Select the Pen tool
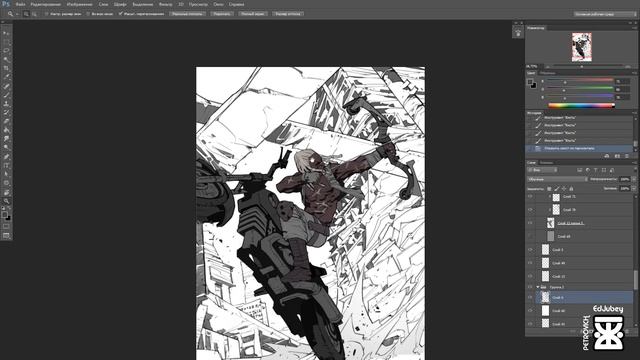Image resolution: width=640 pixels, height=360 pixels. 6,157
